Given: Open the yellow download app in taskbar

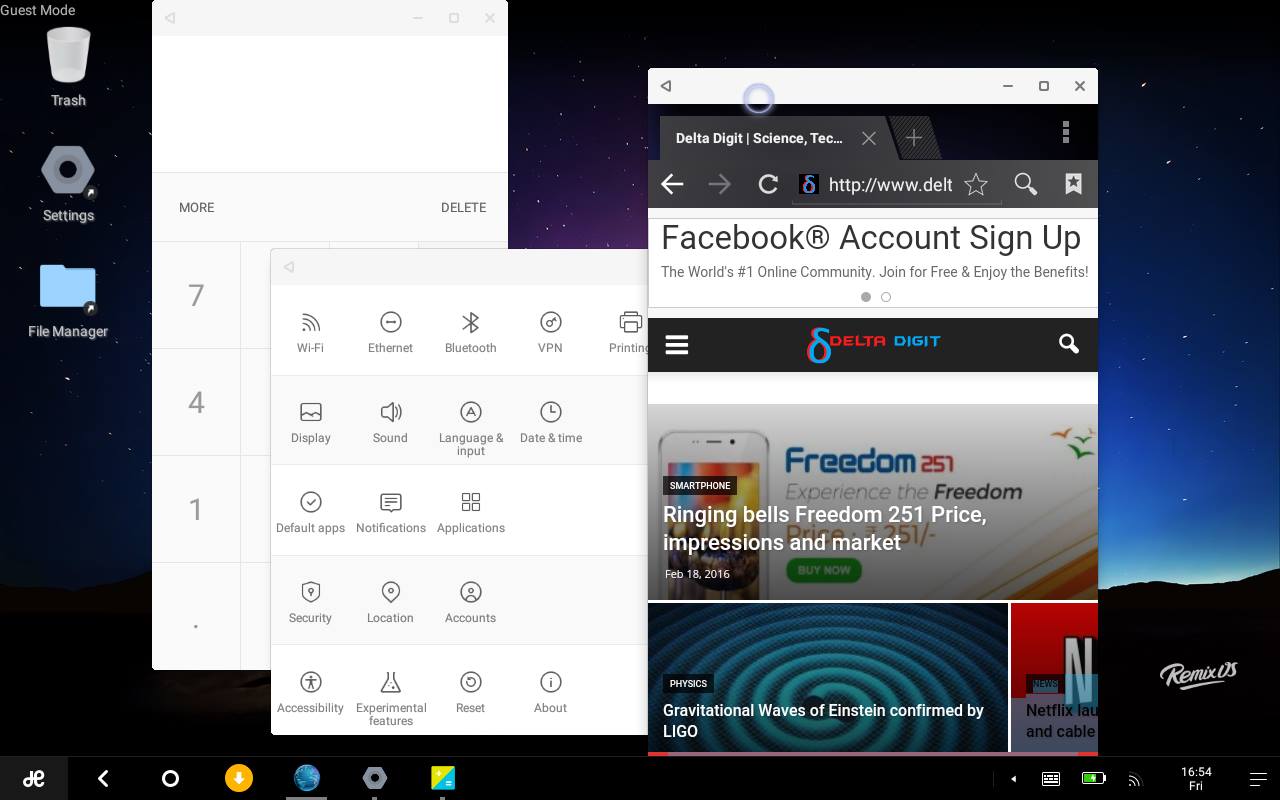Looking at the screenshot, I should point(238,778).
